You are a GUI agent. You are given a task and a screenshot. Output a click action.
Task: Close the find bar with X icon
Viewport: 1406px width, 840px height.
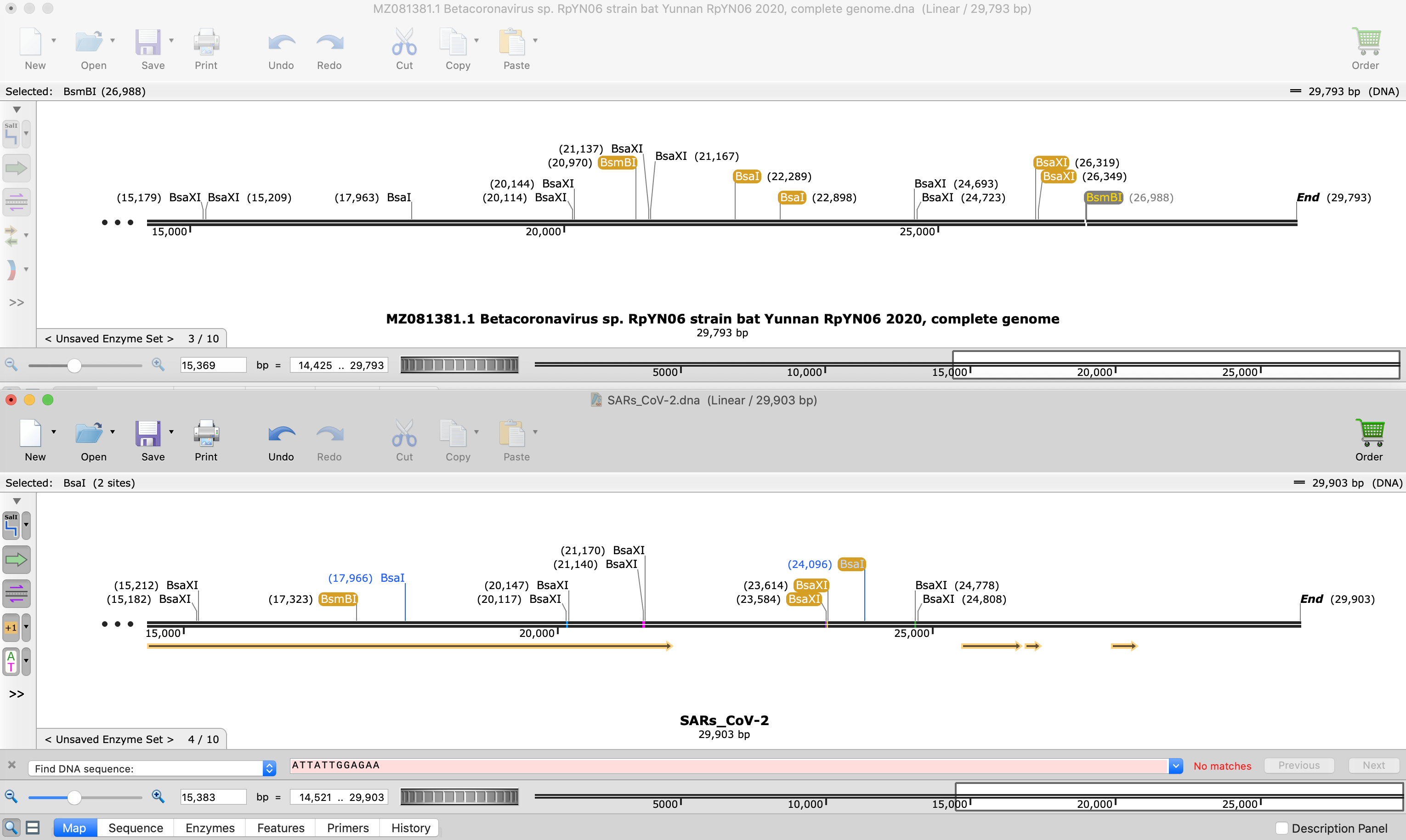pyautogui.click(x=12, y=765)
